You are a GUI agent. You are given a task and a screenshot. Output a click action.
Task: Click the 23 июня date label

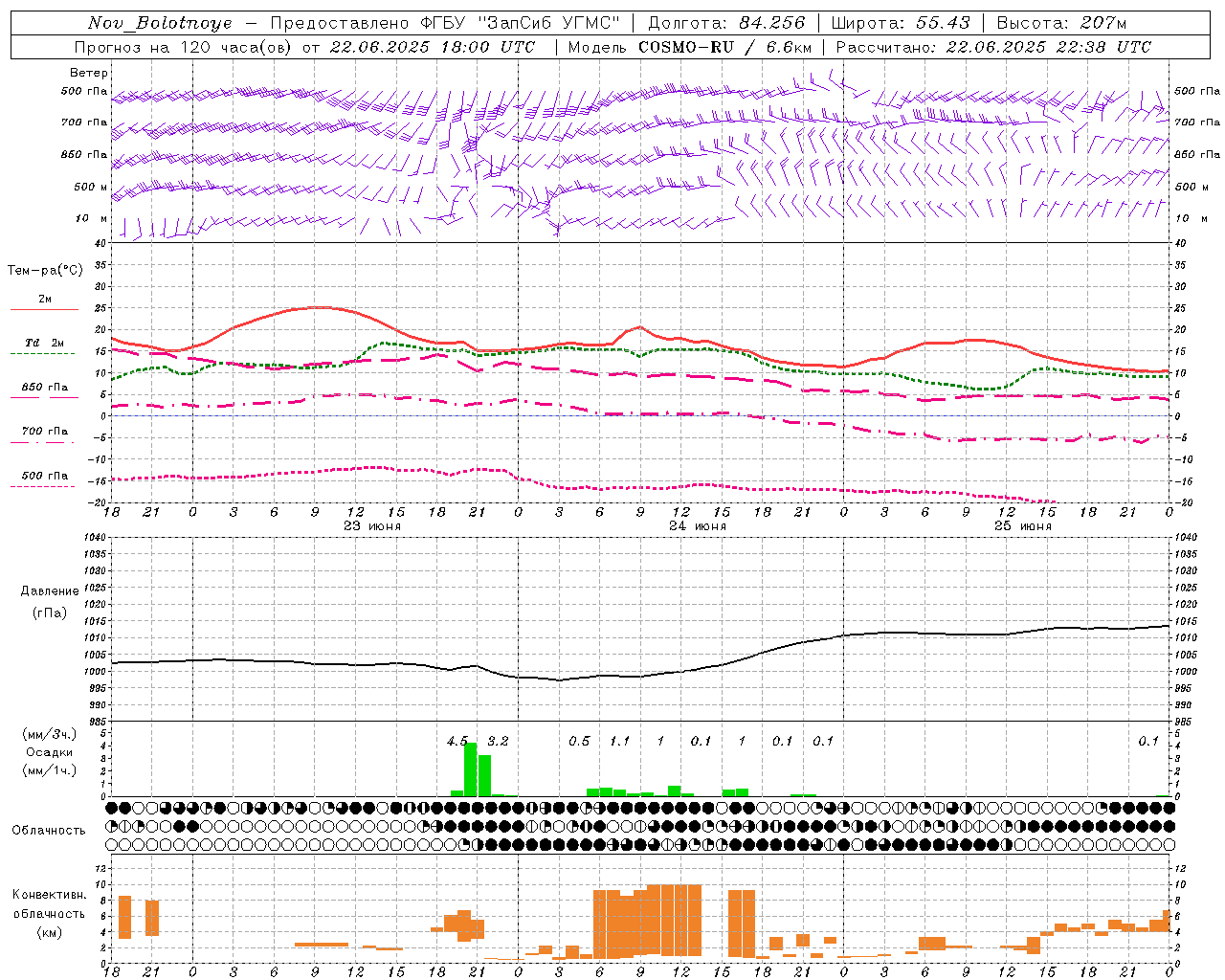point(372,526)
